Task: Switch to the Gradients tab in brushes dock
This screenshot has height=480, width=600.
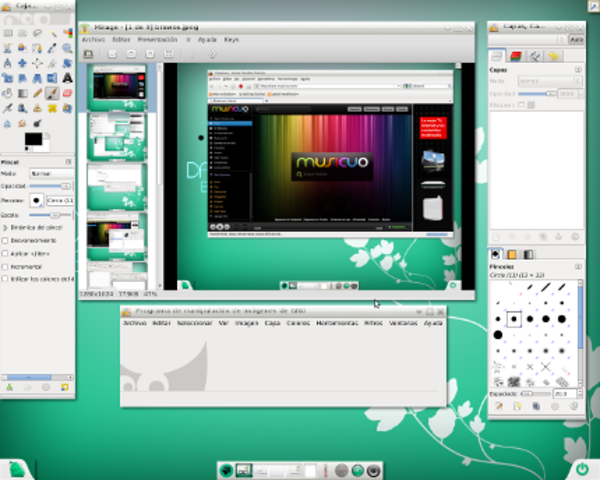Action: point(528,255)
